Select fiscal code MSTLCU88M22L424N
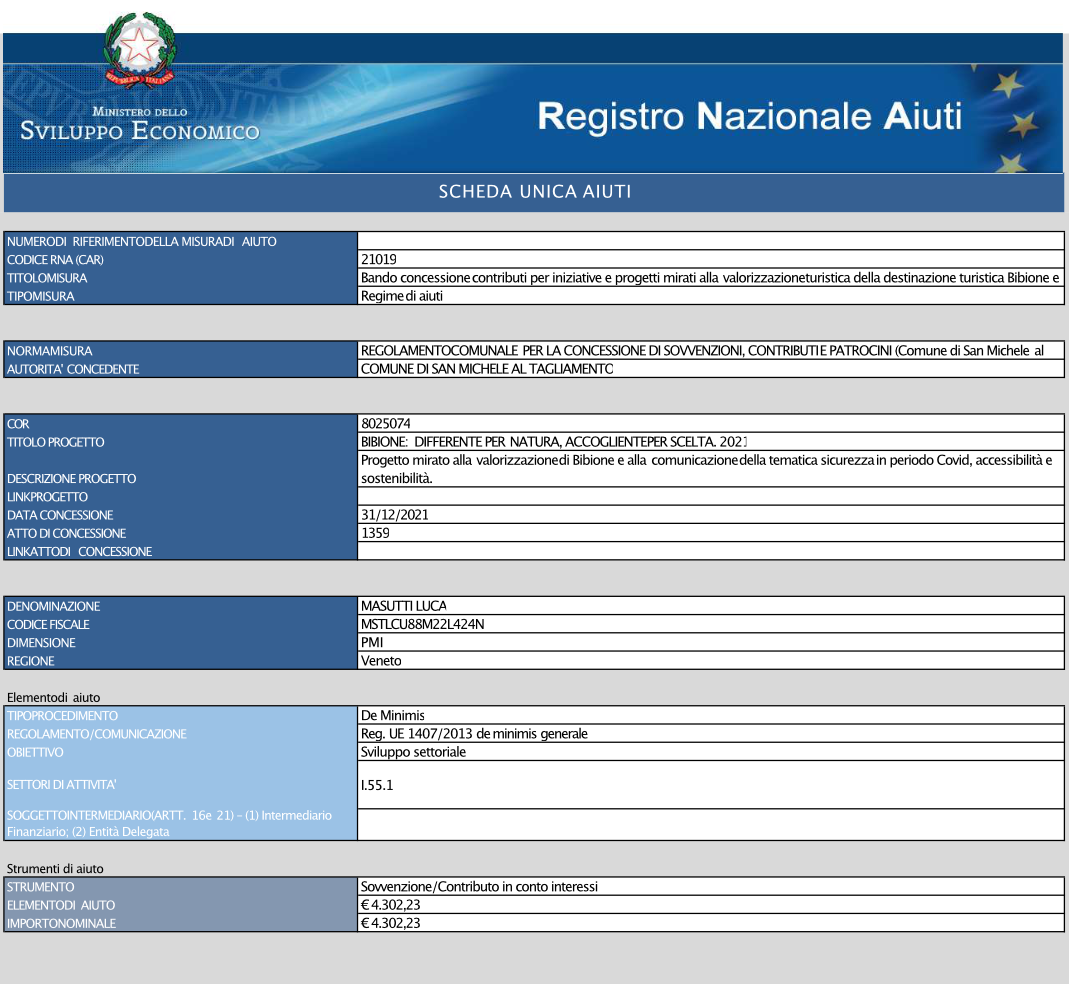 click(x=422, y=625)
